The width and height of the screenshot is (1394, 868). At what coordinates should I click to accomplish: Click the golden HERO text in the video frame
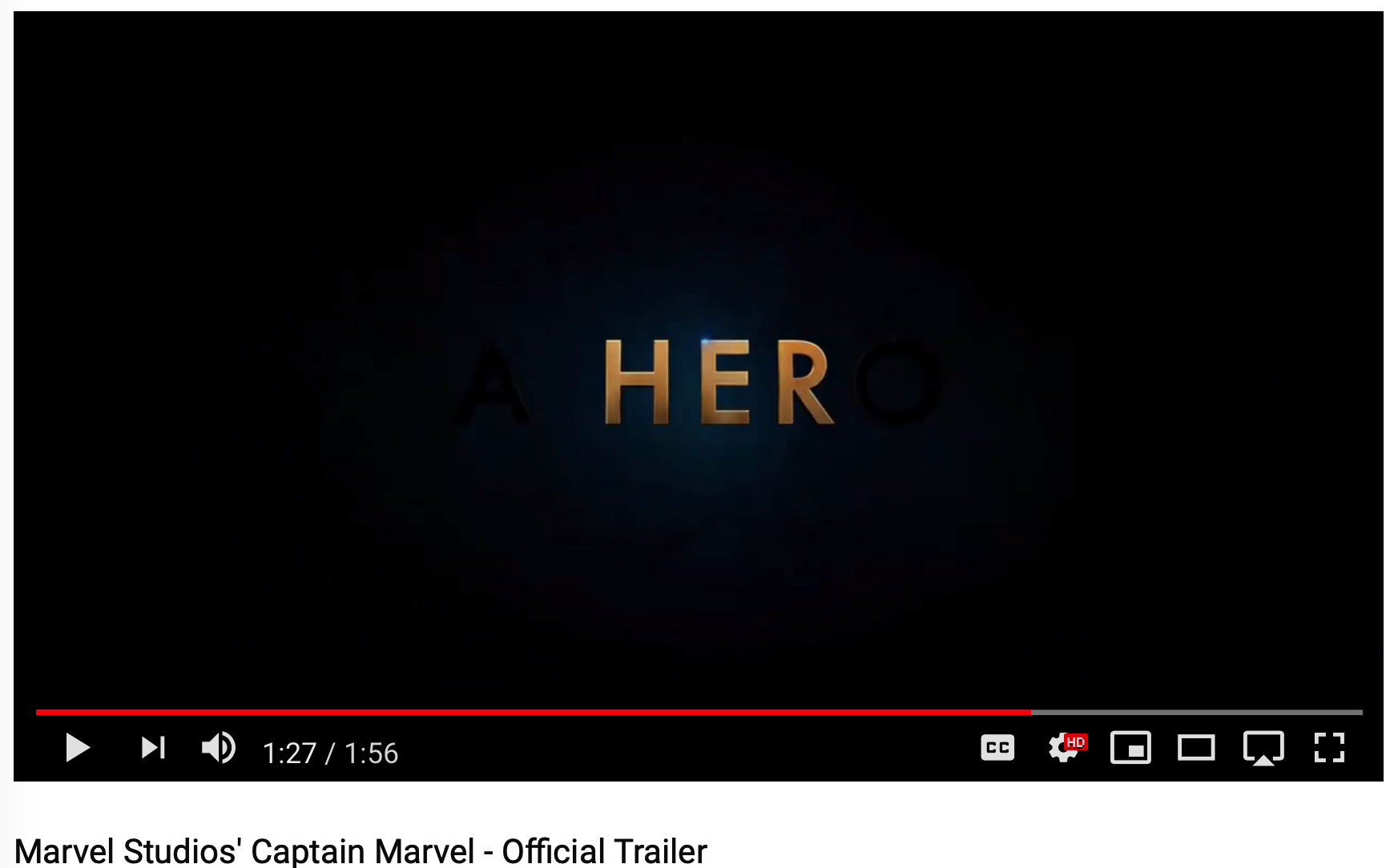[718, 382]
